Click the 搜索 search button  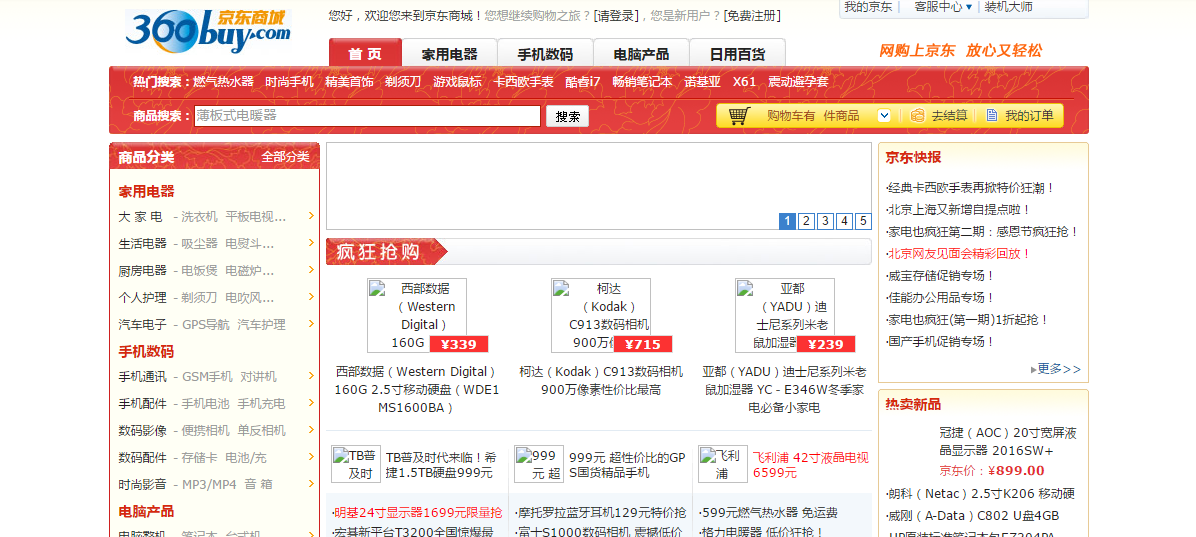567,116
